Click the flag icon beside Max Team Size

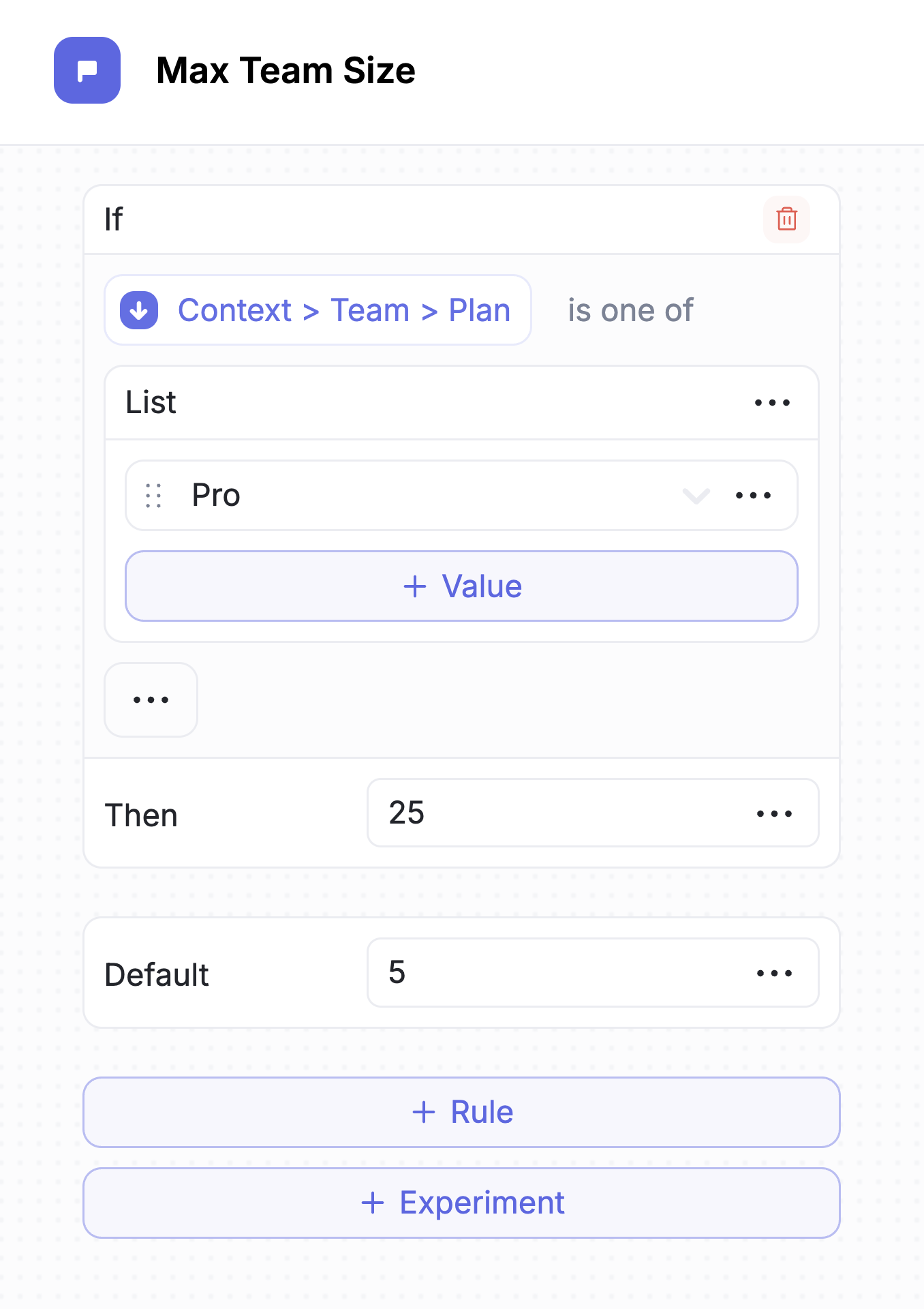[87, 70]
